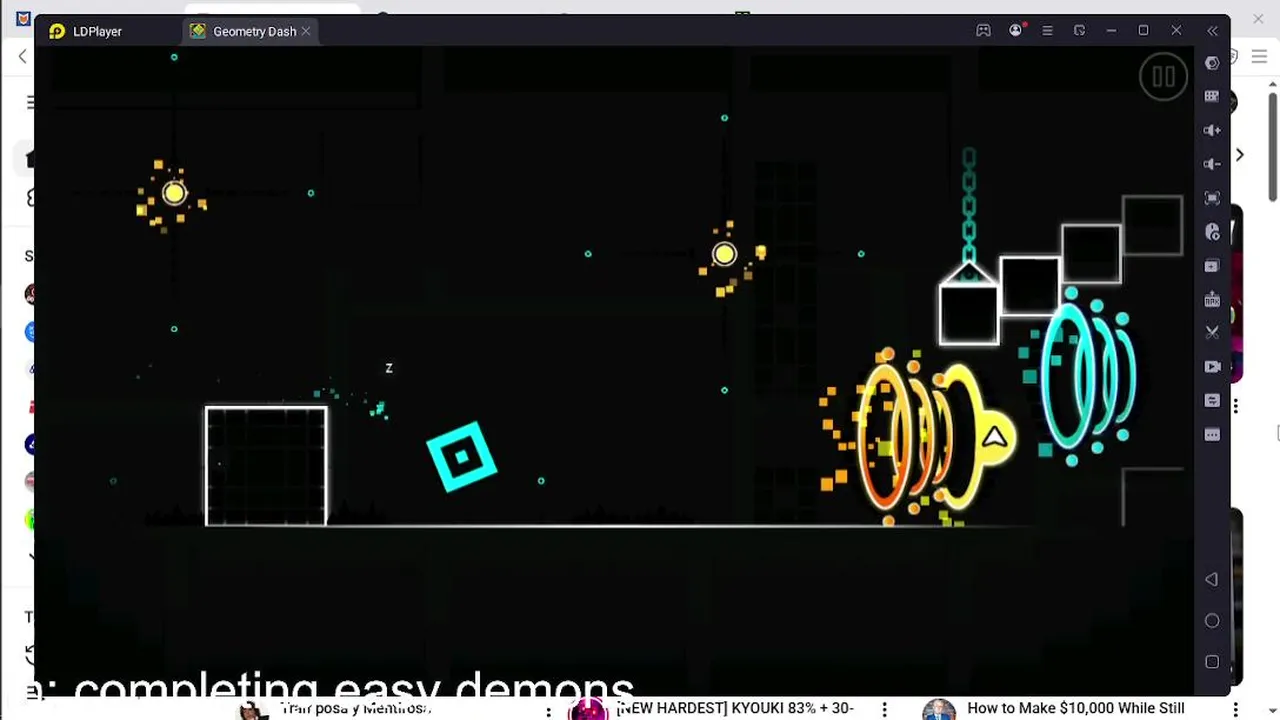
Task: Open the multi-instance sync tool icon
Action: coord(1213,266)
